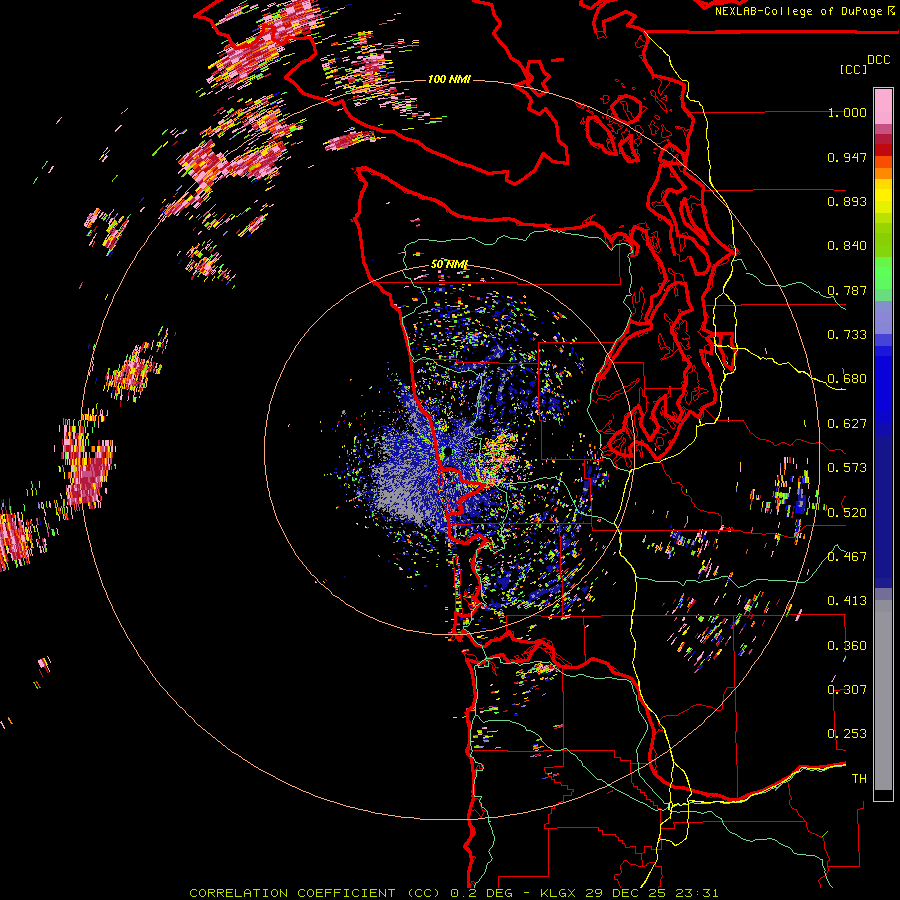Screen dimensions: 900x900
Task: Click the 0.787 scale value
Action: pos(847,290)
